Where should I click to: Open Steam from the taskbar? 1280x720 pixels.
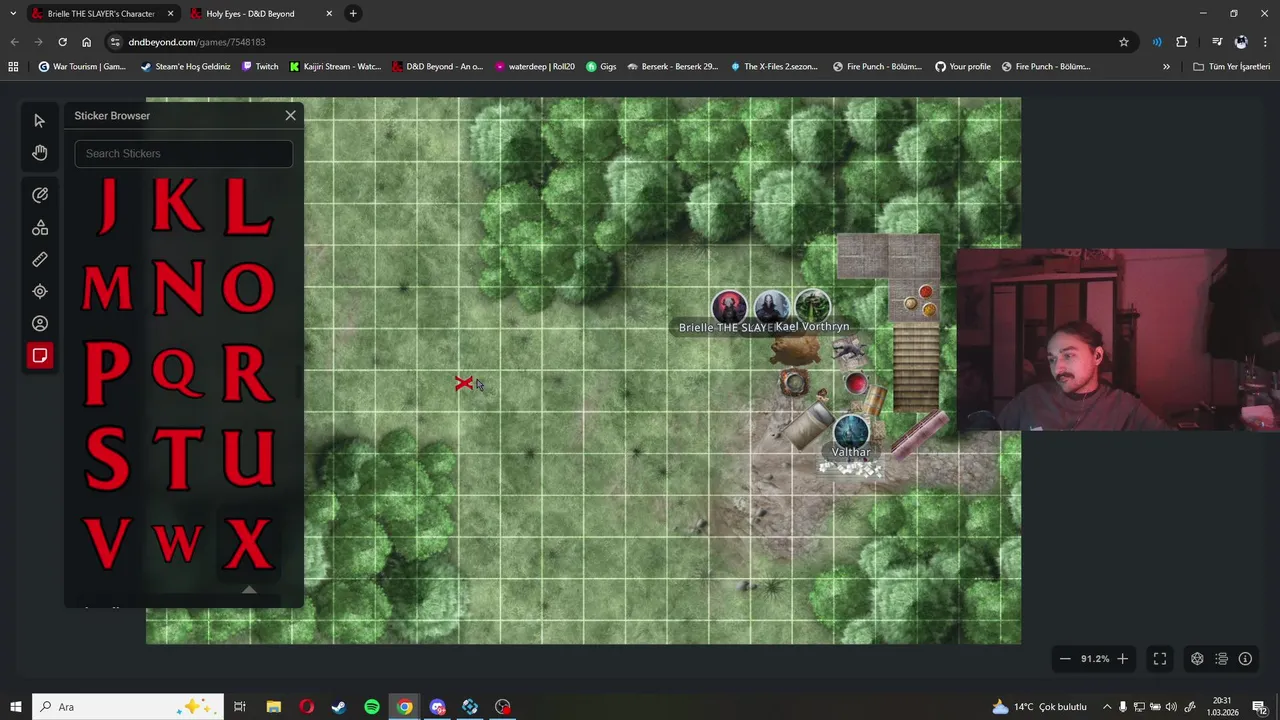tap(339, 707)
